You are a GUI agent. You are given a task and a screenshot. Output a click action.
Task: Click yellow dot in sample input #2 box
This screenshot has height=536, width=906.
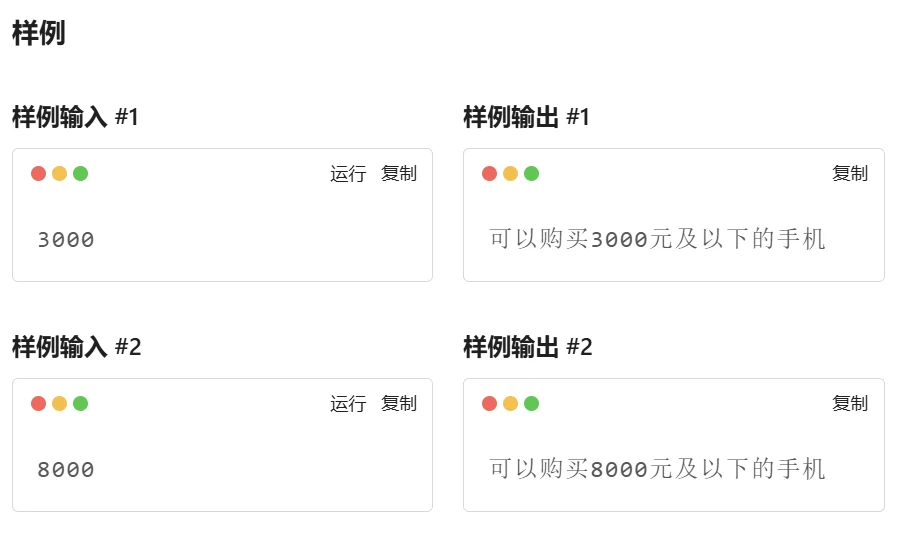(60, 403)
